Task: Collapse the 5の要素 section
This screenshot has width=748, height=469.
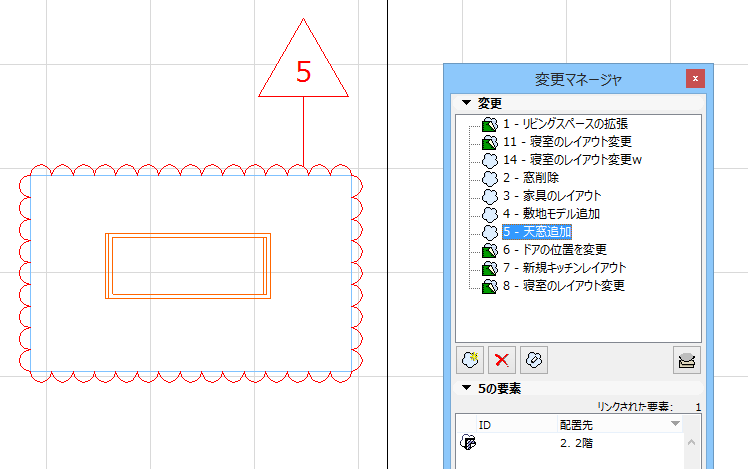Action: coord(467,388)
